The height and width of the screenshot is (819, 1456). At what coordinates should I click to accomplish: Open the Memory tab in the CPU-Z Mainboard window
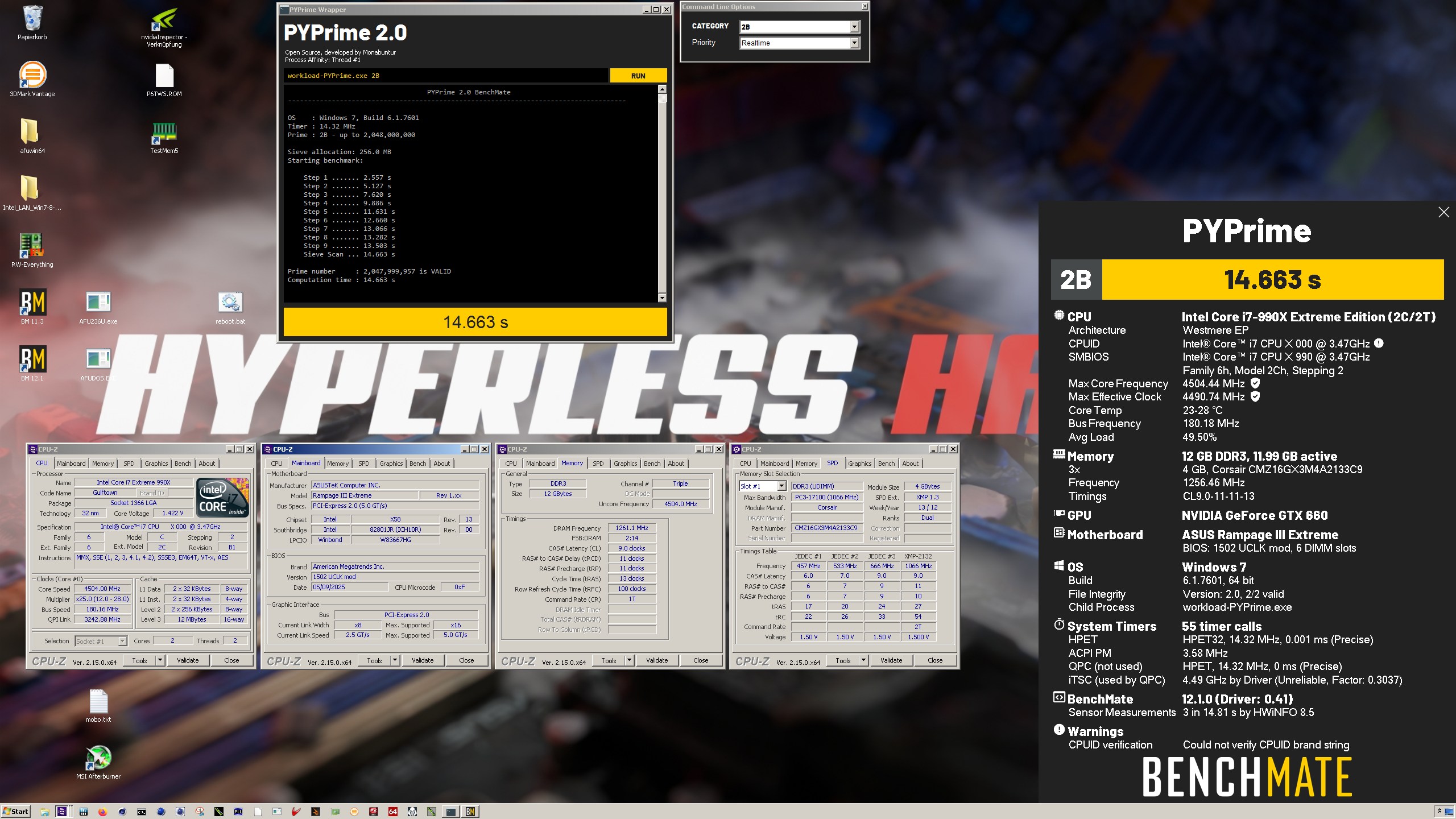pos(338,464)
